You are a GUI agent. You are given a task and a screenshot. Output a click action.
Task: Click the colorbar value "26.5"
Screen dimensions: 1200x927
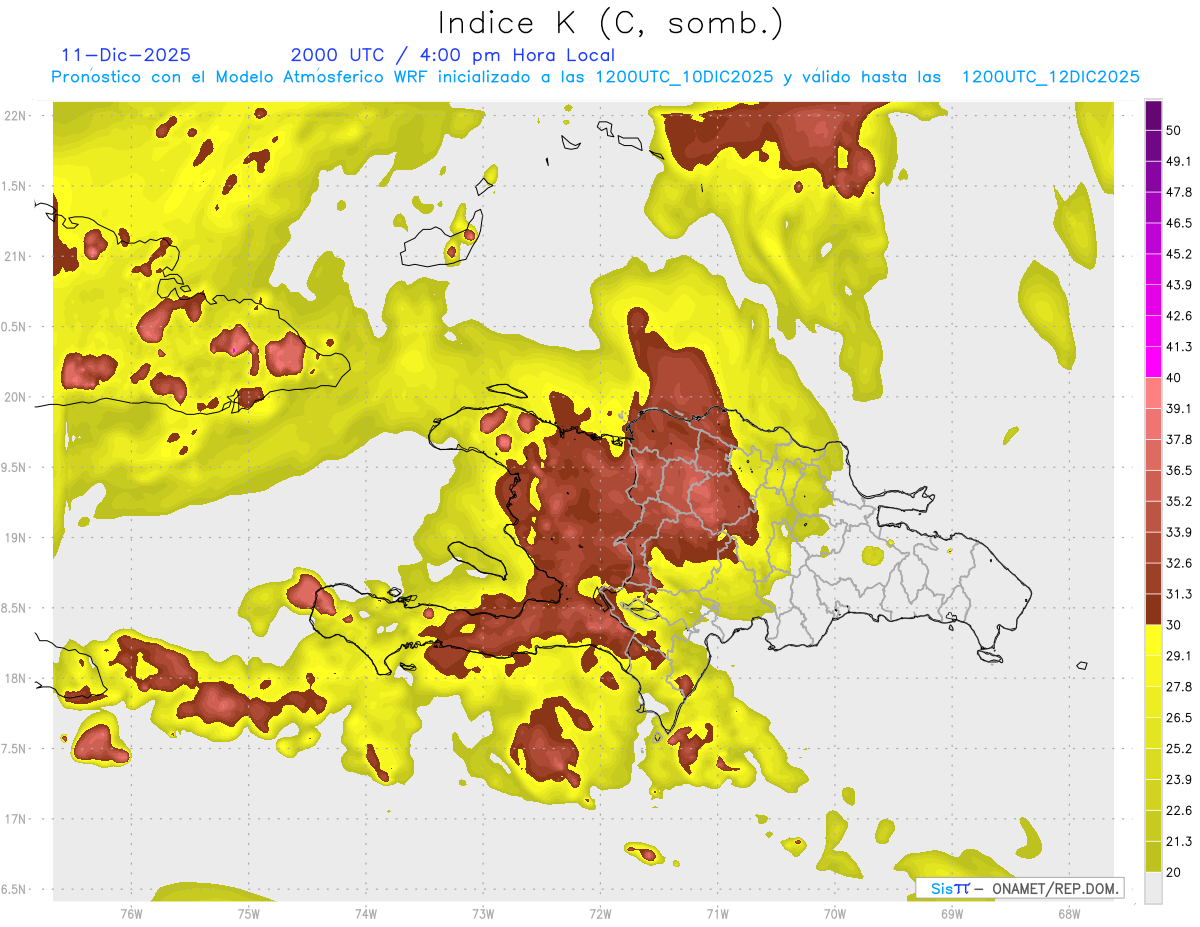coord(1179,718)
